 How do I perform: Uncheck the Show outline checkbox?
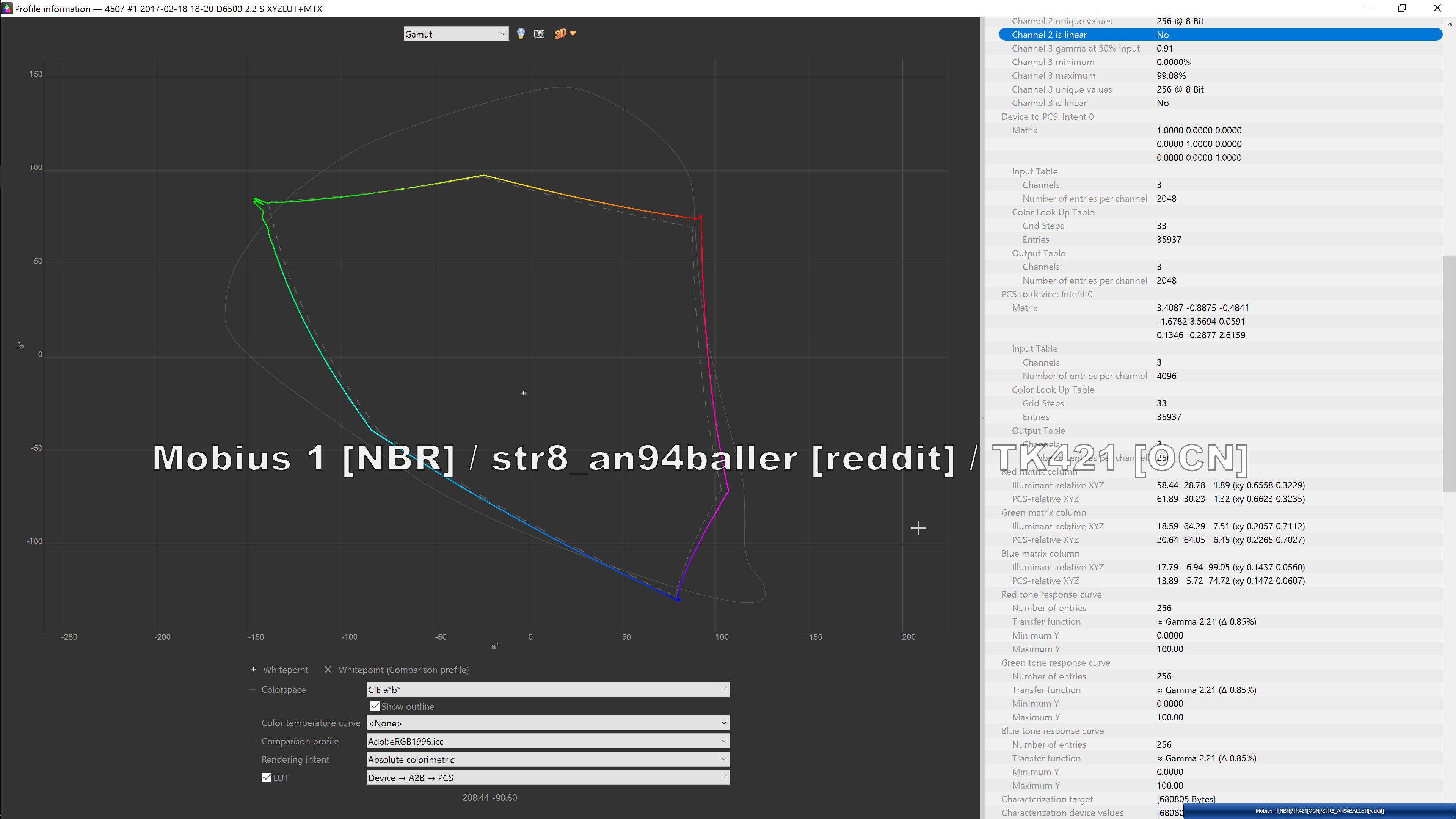375,706
